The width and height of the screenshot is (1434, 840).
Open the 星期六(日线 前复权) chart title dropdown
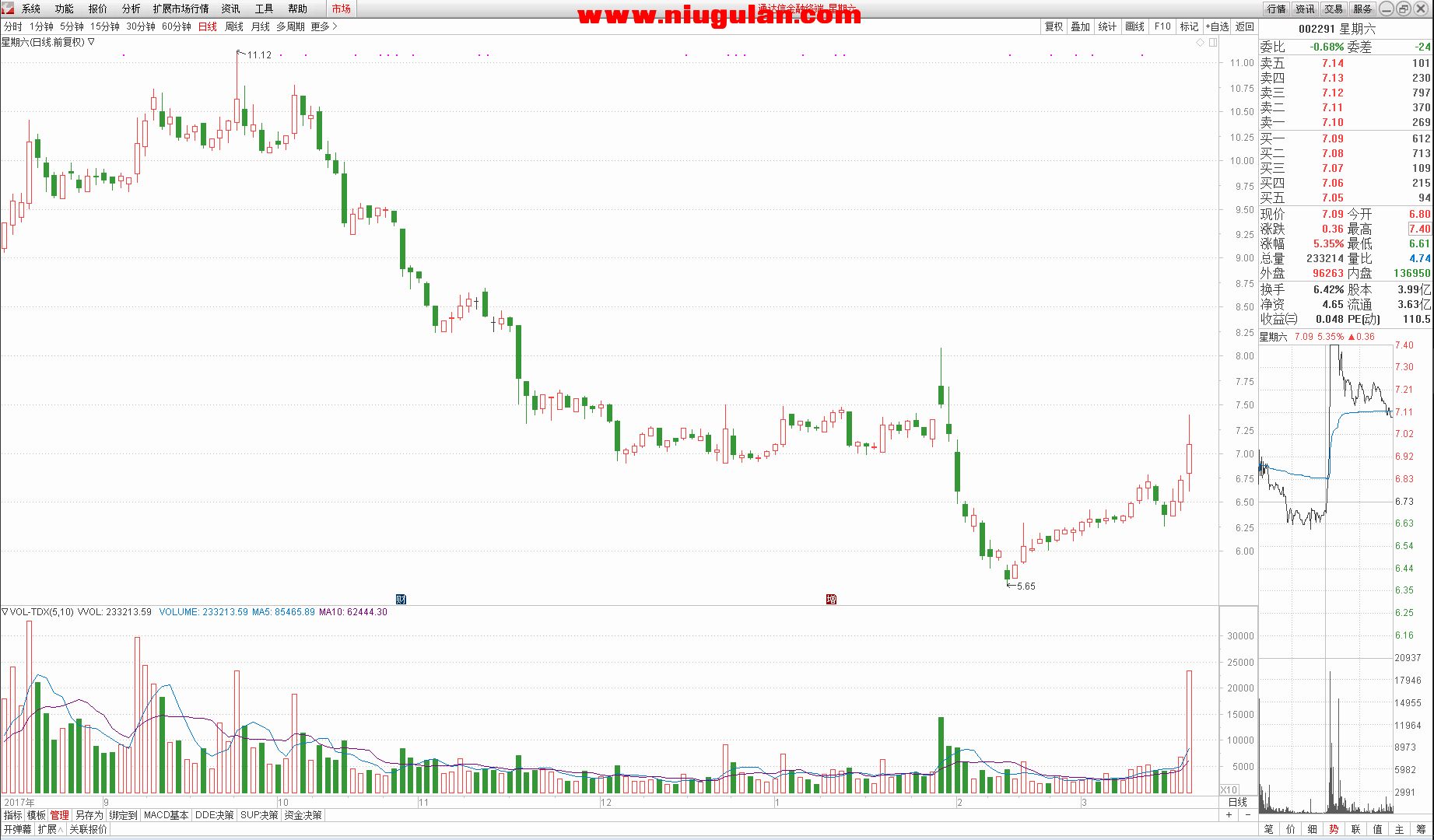click(x=48, y=42)
